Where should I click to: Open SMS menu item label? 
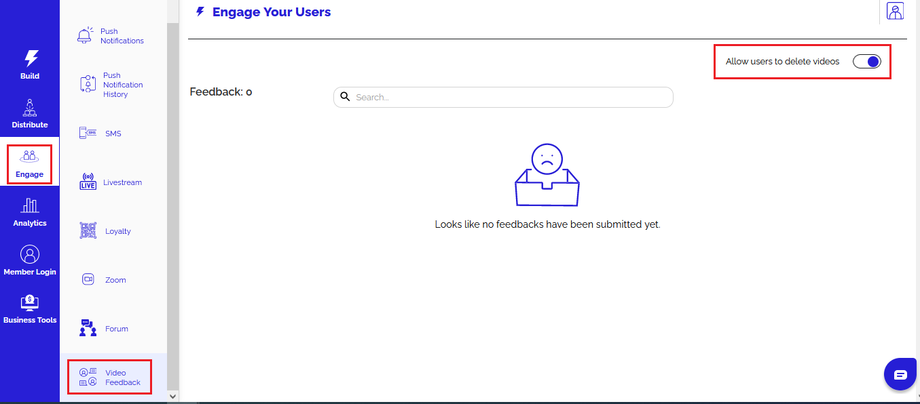click(113, 134)
